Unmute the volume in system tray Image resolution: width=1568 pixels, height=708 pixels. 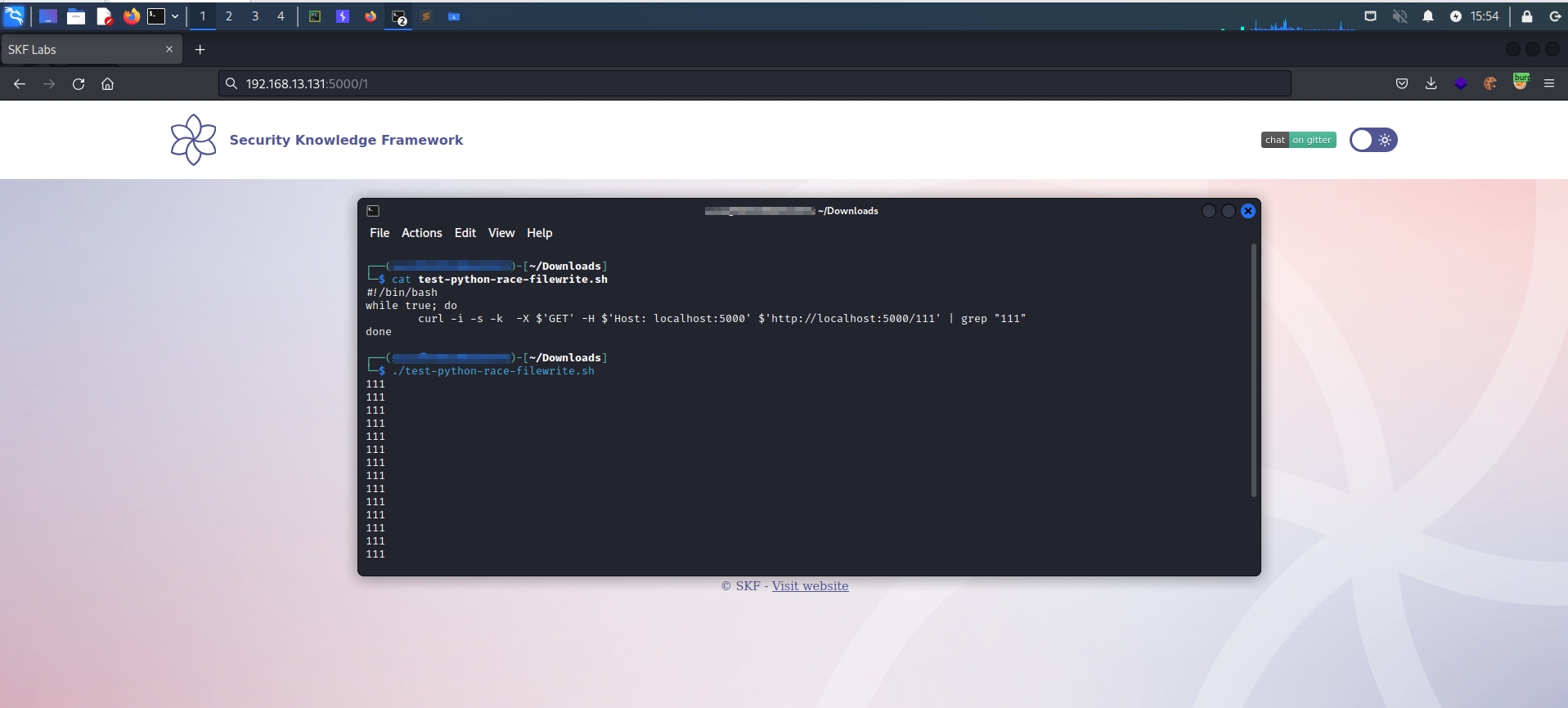1400,16
